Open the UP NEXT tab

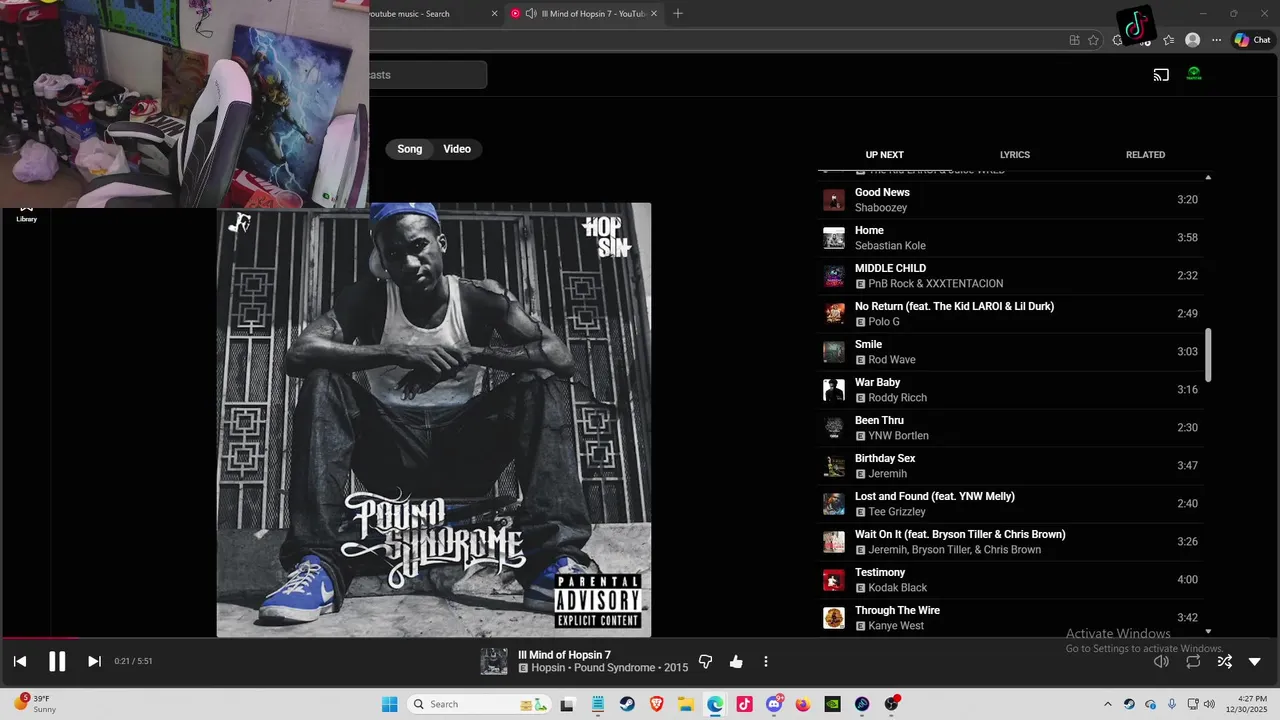click(x=884, y=155)
